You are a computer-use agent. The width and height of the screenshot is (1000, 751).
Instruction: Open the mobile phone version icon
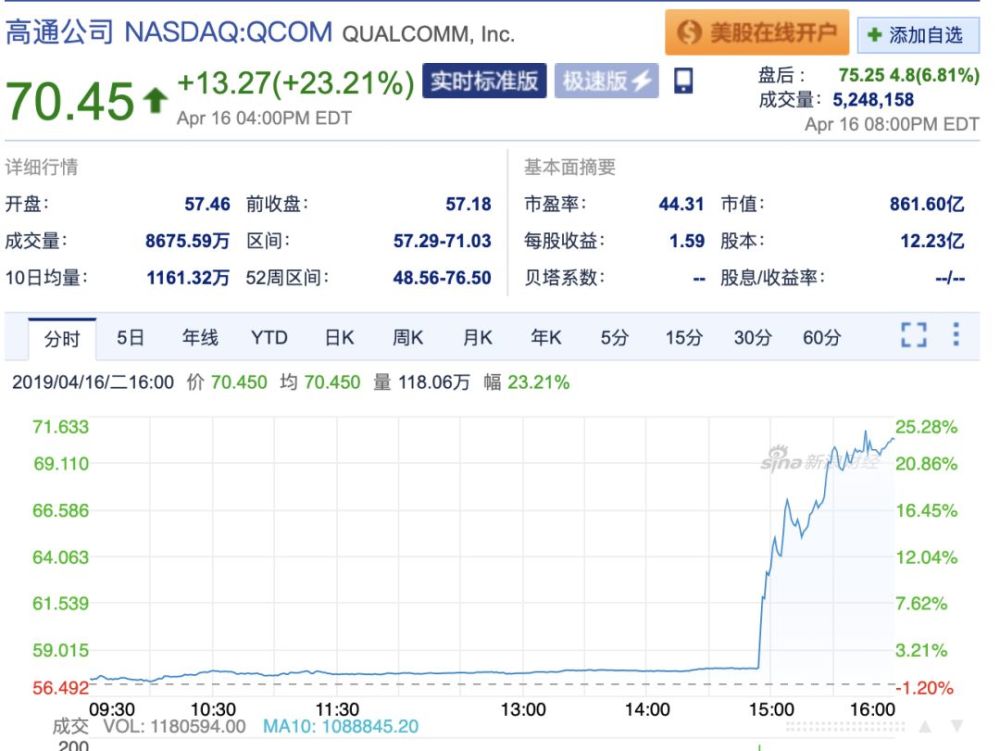pos(683,82)
